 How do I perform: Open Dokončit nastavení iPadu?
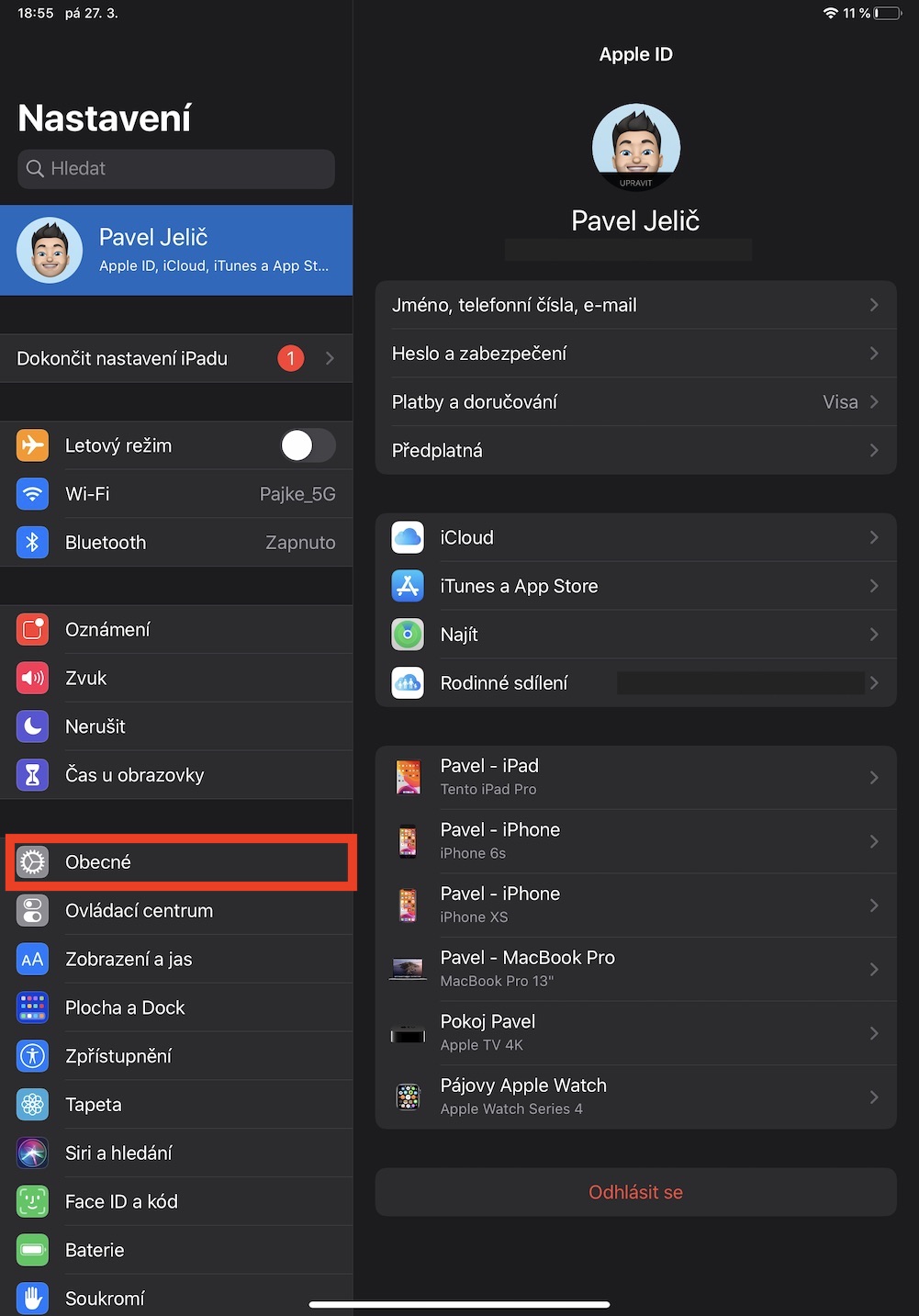tap(176, 358)
